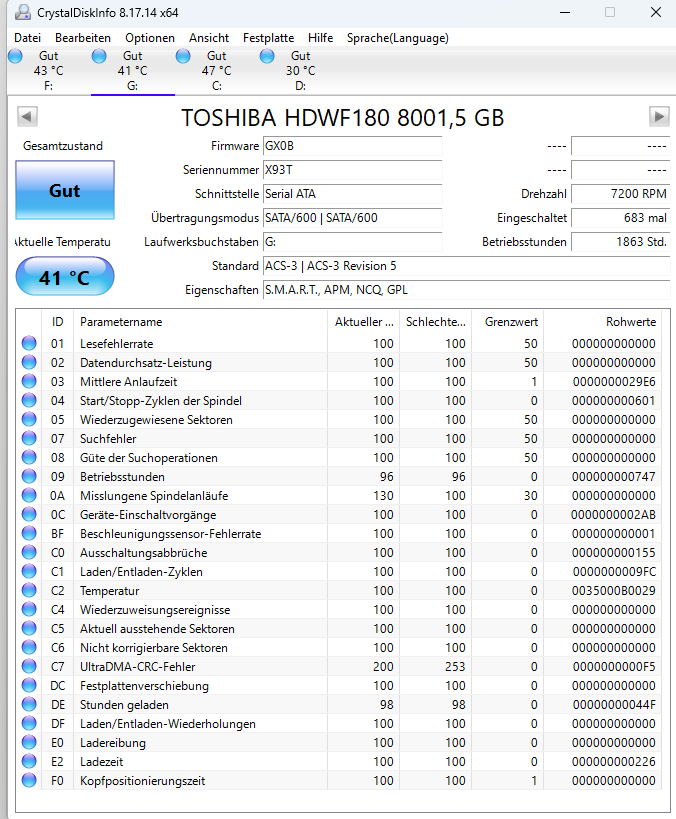The width and height of the screenshot is (676, 819).
Task: Open the Ansicht menu
Action: [x=209, y=38]
